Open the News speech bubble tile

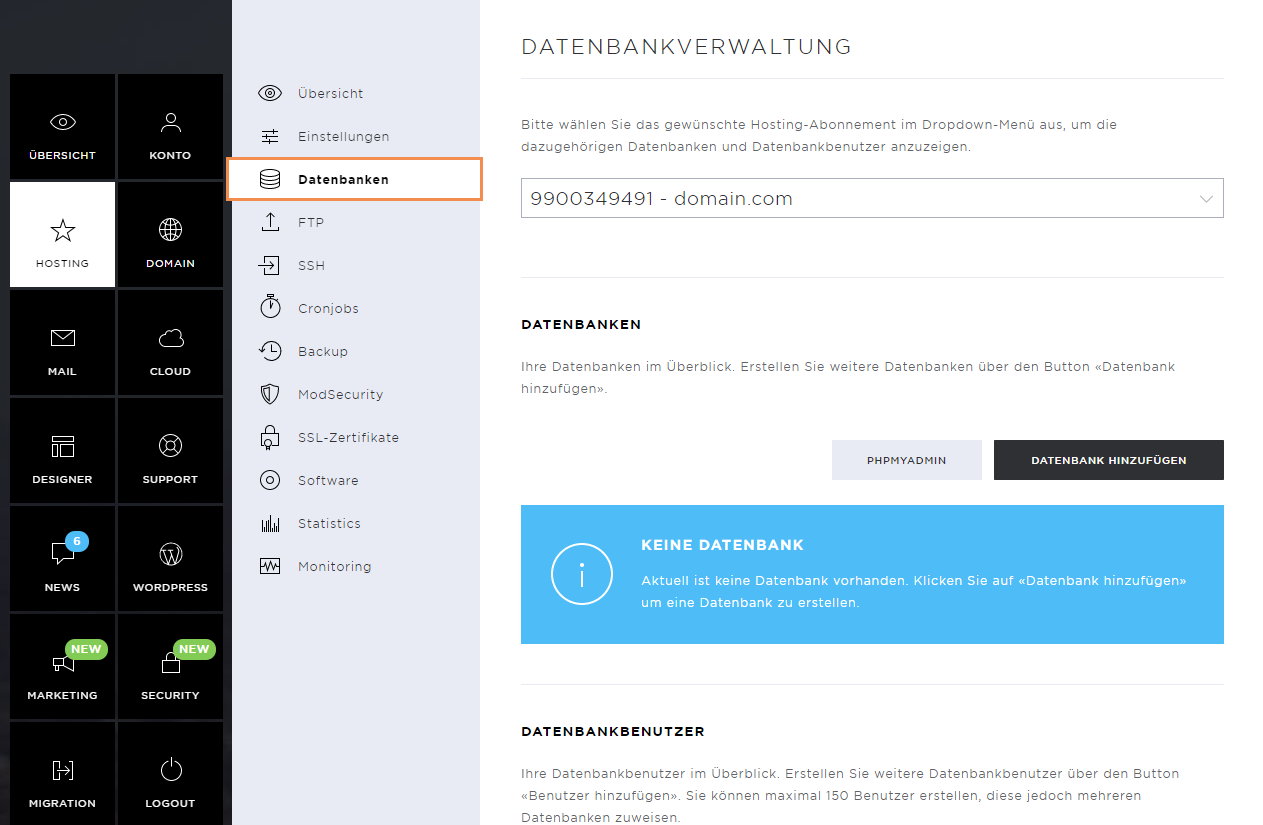click(62, 559)
